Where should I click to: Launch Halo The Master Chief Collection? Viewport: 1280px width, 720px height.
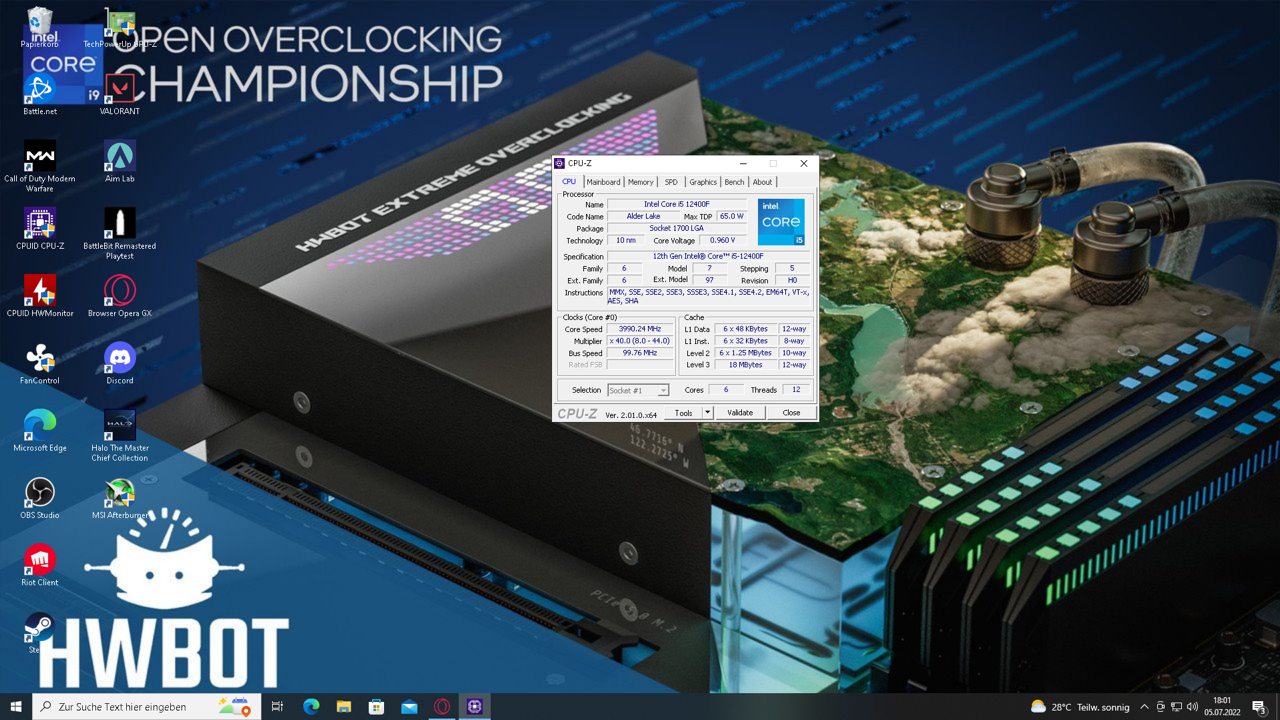click(x=120, y=436)
